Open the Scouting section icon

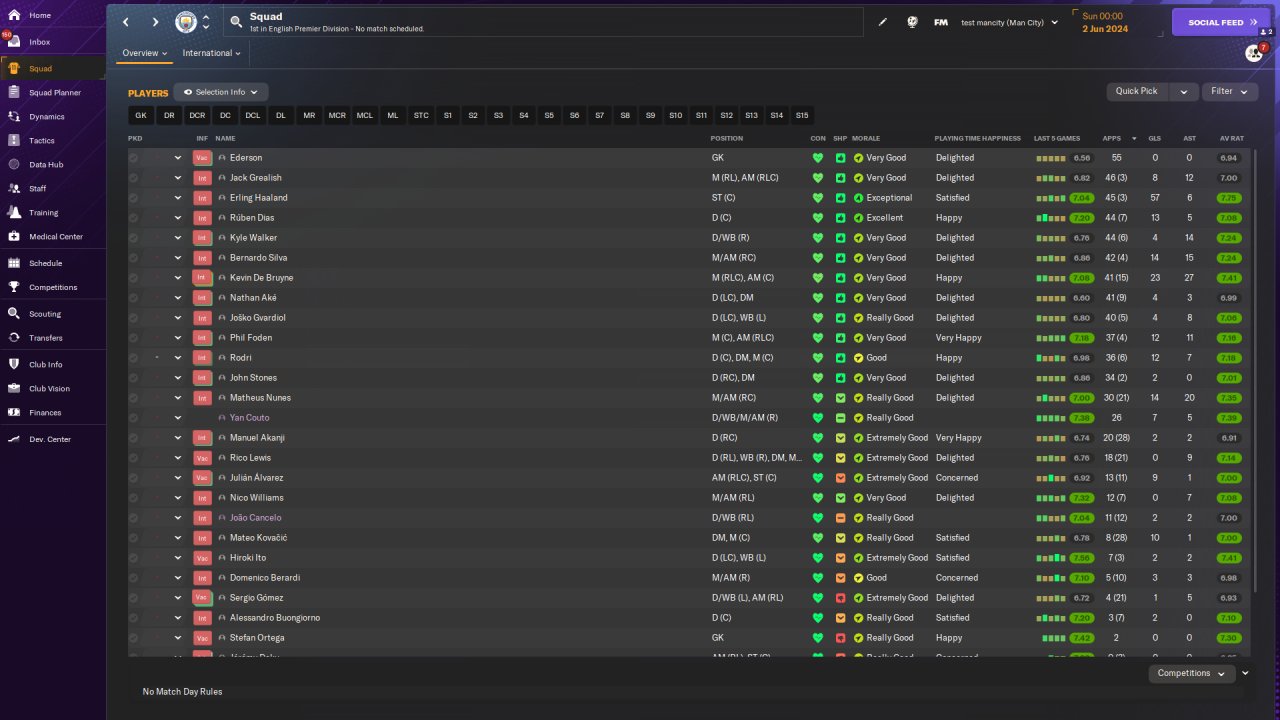[14, 314]
